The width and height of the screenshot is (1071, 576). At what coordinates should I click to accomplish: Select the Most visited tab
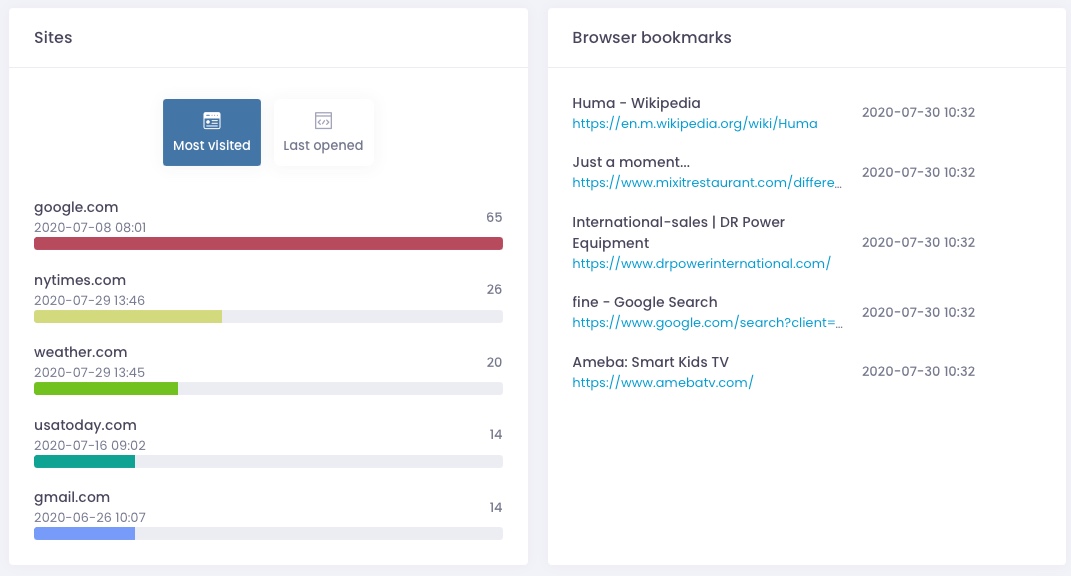[212, 133]
